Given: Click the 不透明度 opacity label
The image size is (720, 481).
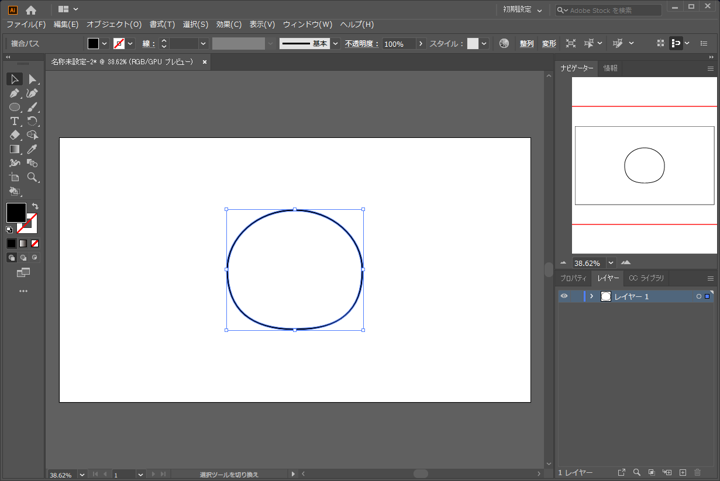Looking at the screenshot, I should (x=361, y=44).
